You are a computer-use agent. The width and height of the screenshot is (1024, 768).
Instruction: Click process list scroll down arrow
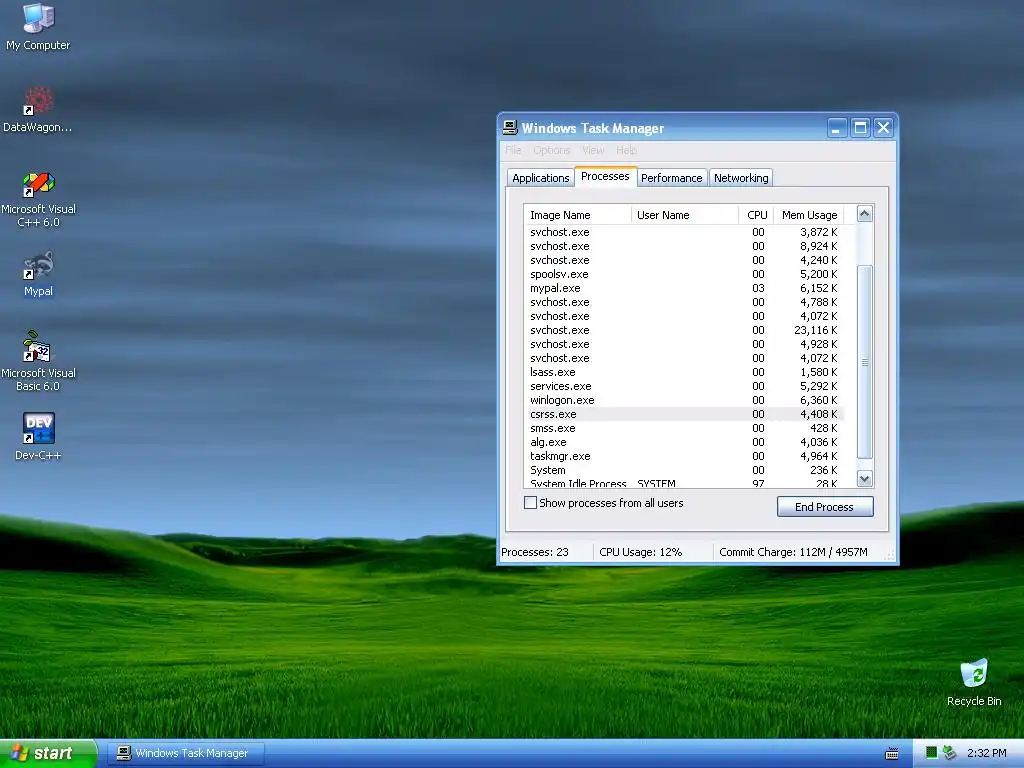click(x=865, y=479)
